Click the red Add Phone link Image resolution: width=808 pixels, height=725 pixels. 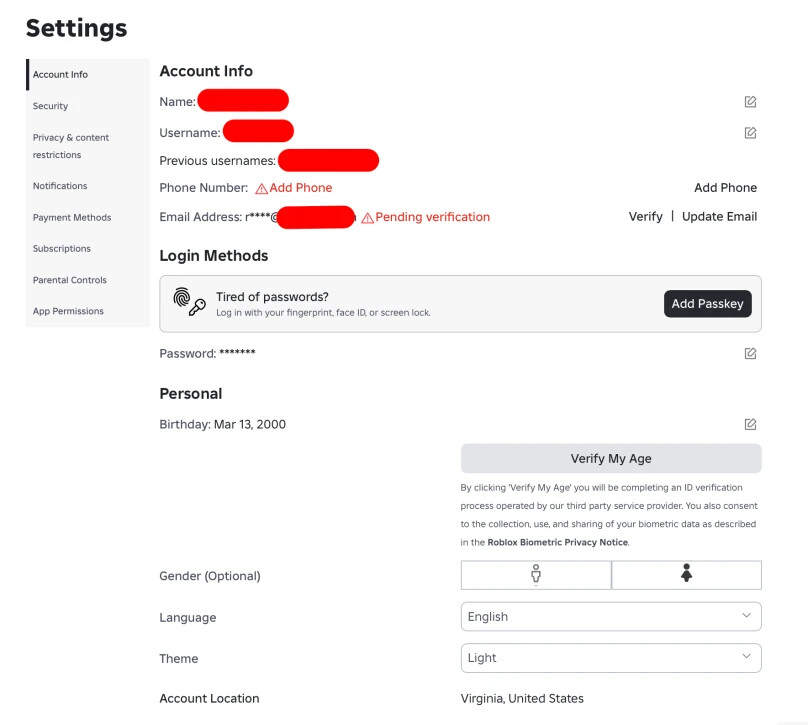click(300, 188)
